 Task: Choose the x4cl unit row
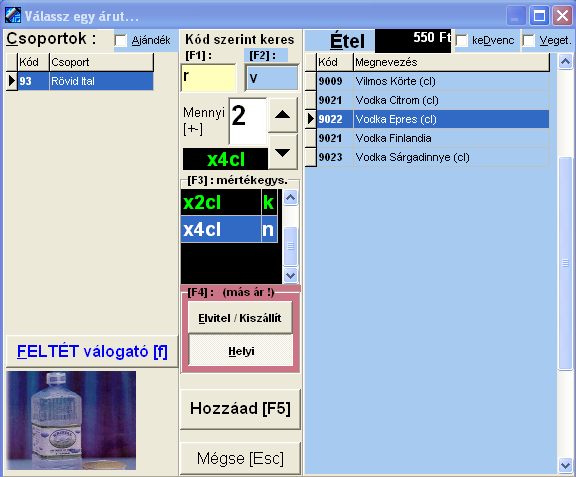point(229,229)
